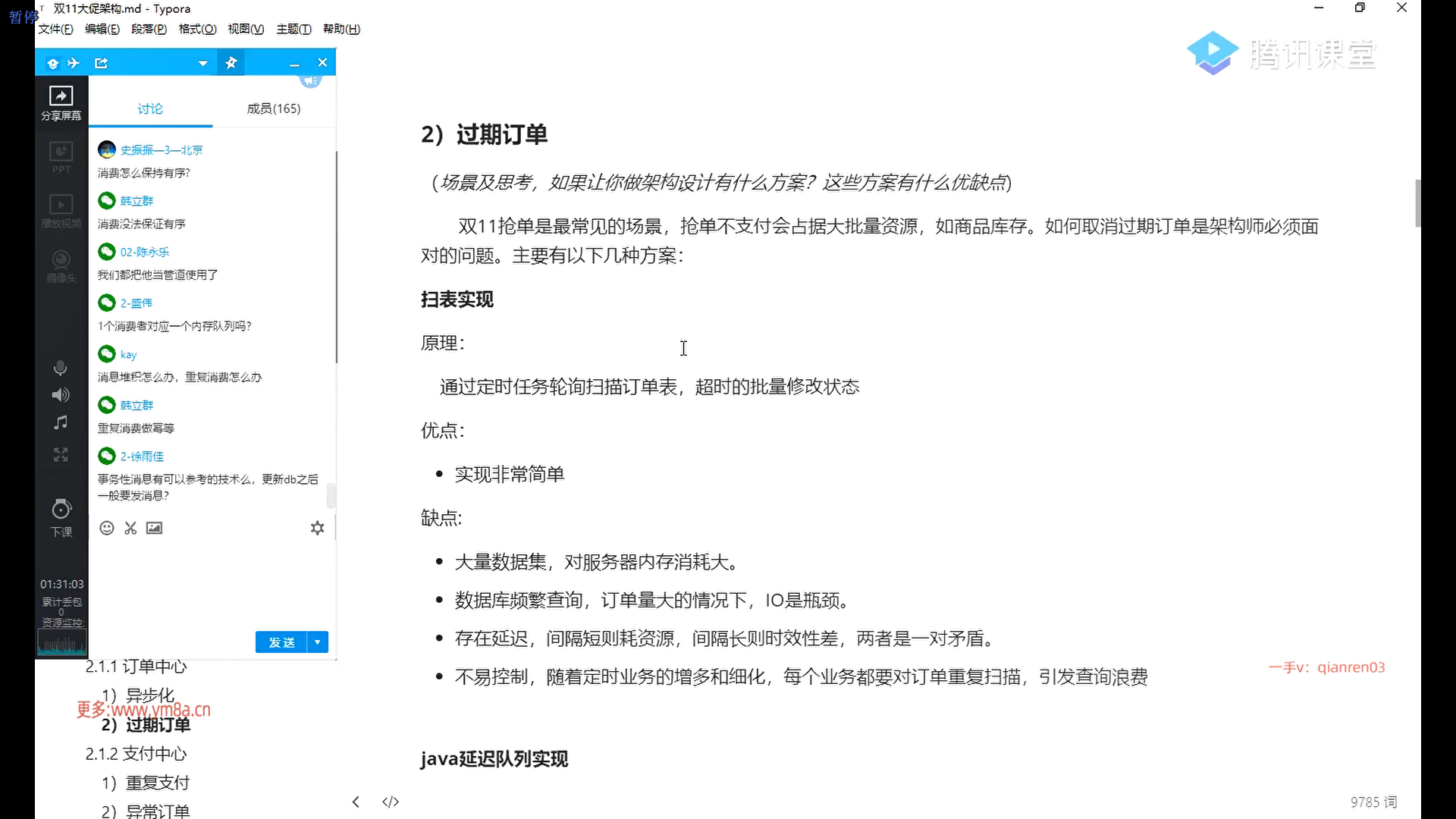This screenshot has height=819, width=1456.
Task: Click the music note icon in sidebar
Action: point(61,423)
